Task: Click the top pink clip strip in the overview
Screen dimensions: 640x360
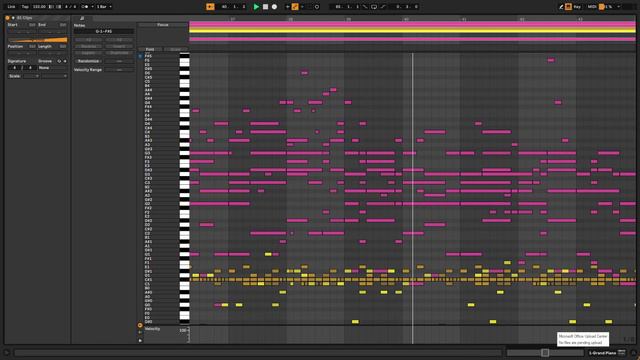Action: [x=412, y=24]
